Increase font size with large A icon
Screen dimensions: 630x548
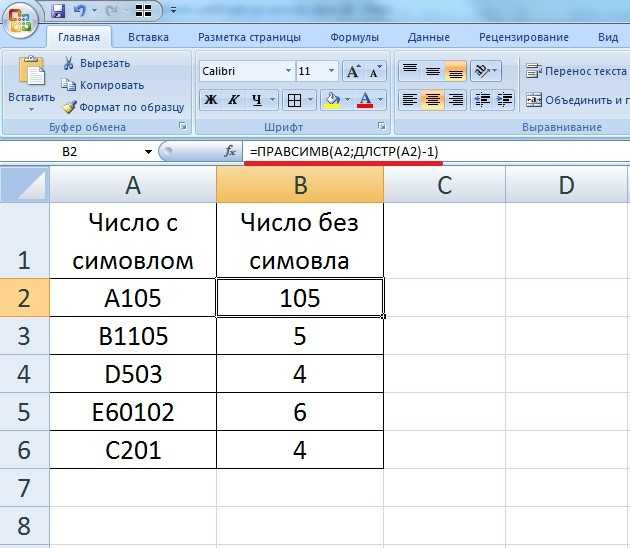354,71
